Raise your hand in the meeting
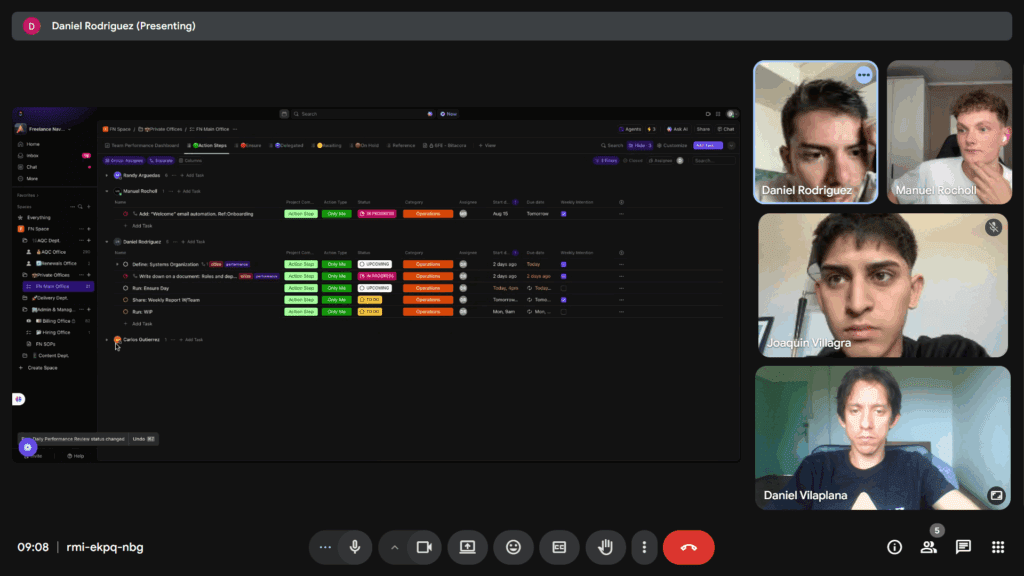Image resolution: width=1024 pixels, height=576 pixels. [605, 547]
